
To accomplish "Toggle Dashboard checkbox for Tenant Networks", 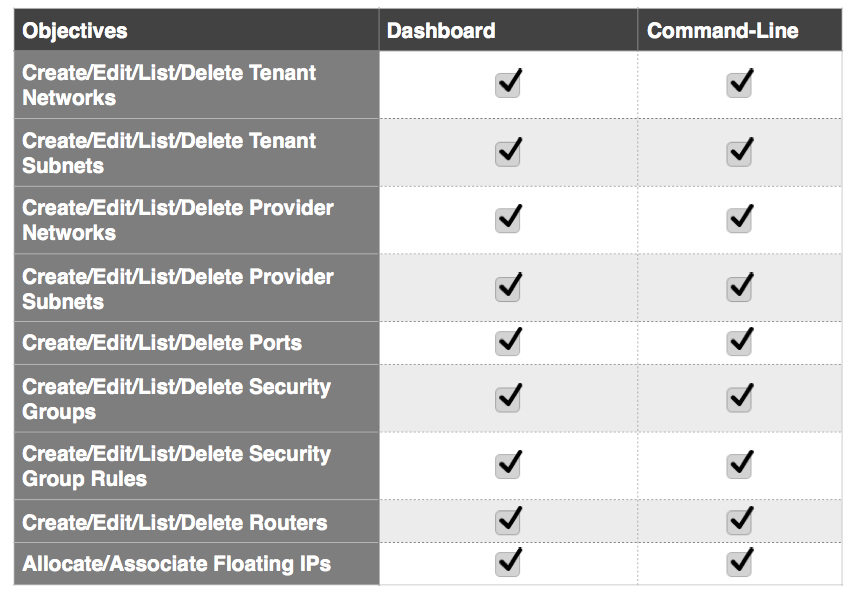I will click(x=508, y=84).
